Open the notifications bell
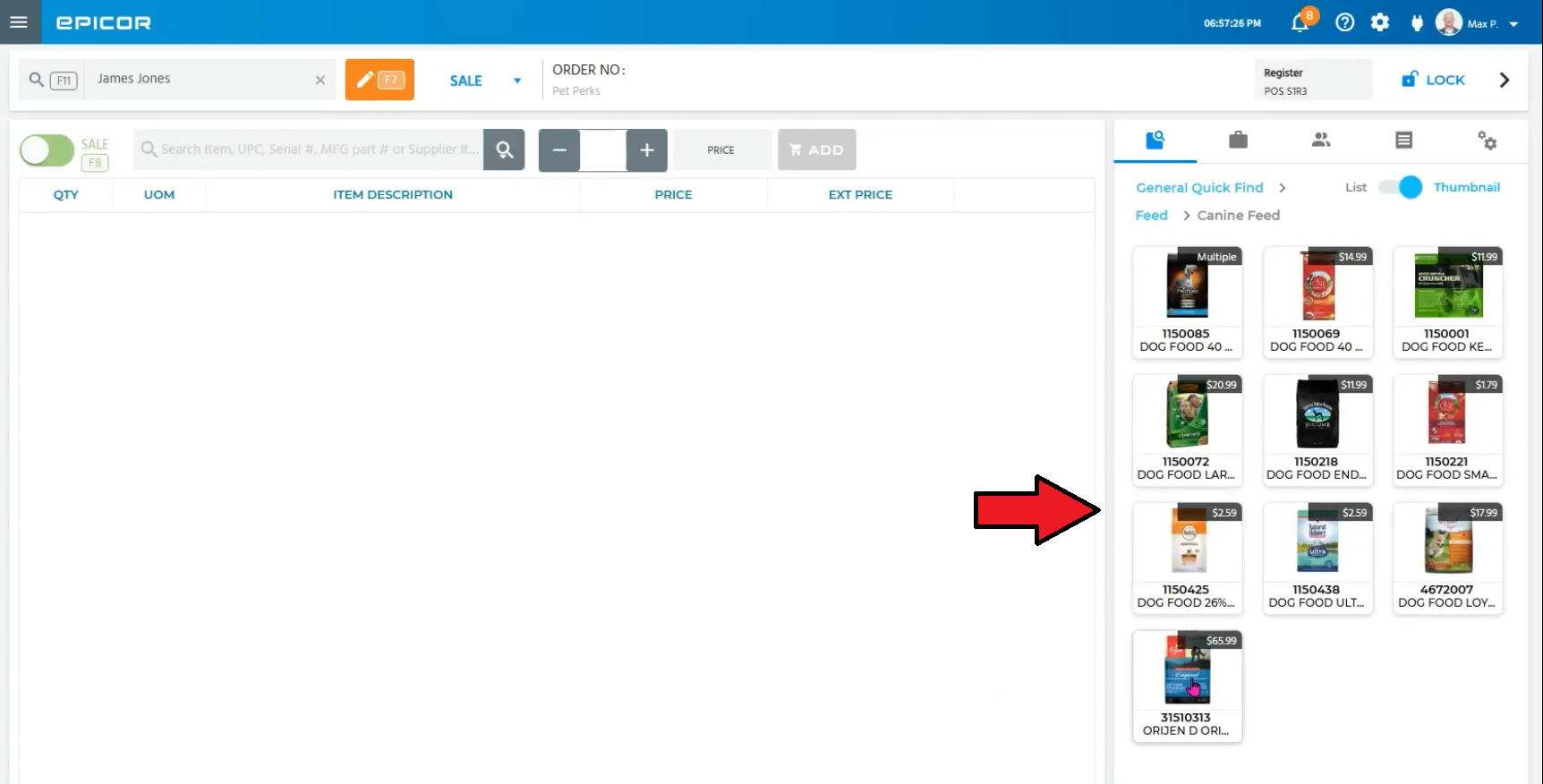The width and height of the screenshot is (1543, 784). (x=1300, y=23)
